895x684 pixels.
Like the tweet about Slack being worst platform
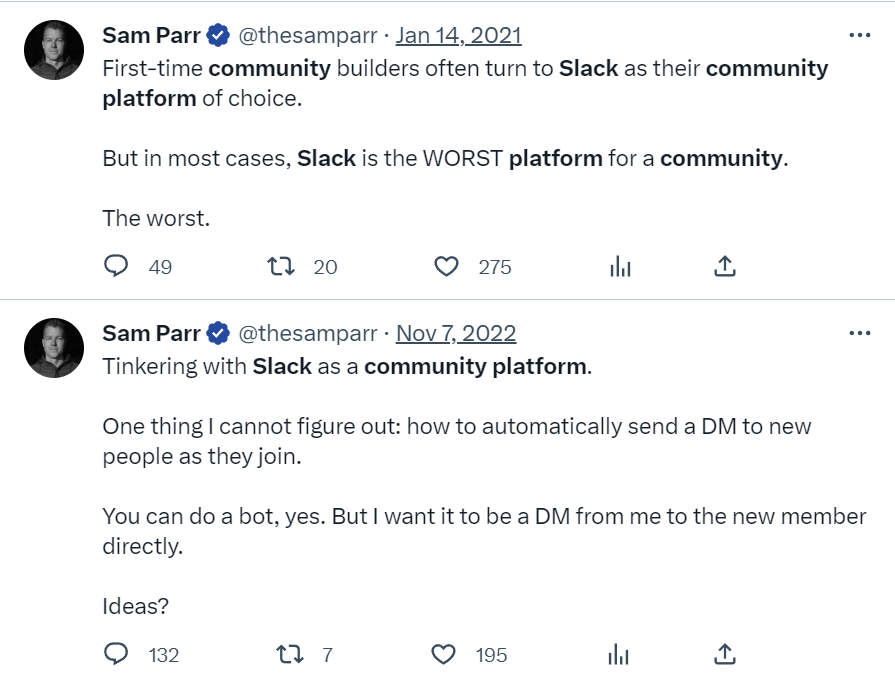(x=446, y=266)
